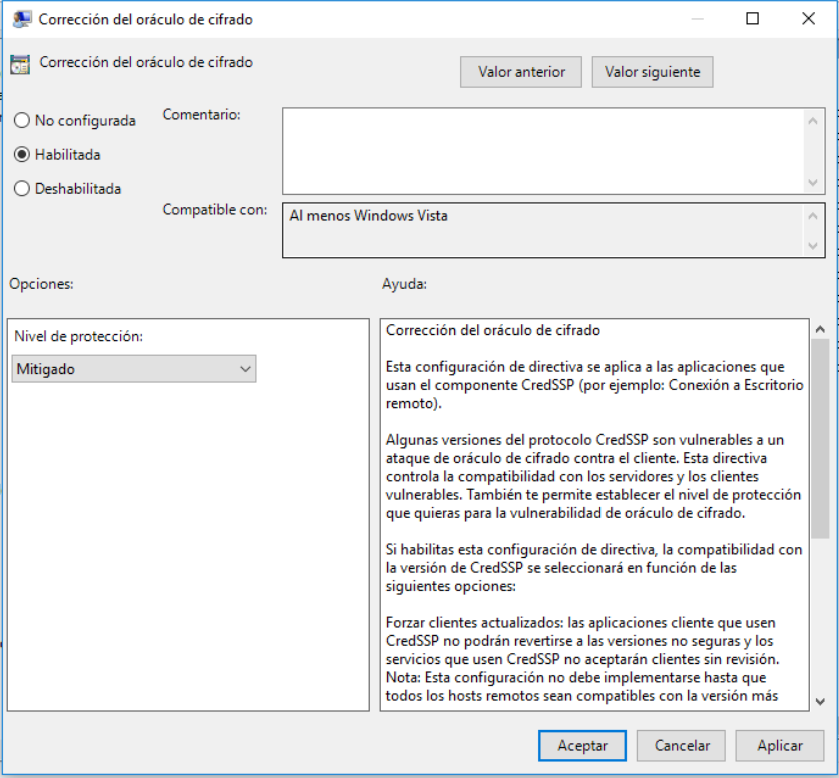Click the 'Al menos Windows Vista' text
This screenshot has width=839, height=778.
pyautogui.click(x=369, y=216)
